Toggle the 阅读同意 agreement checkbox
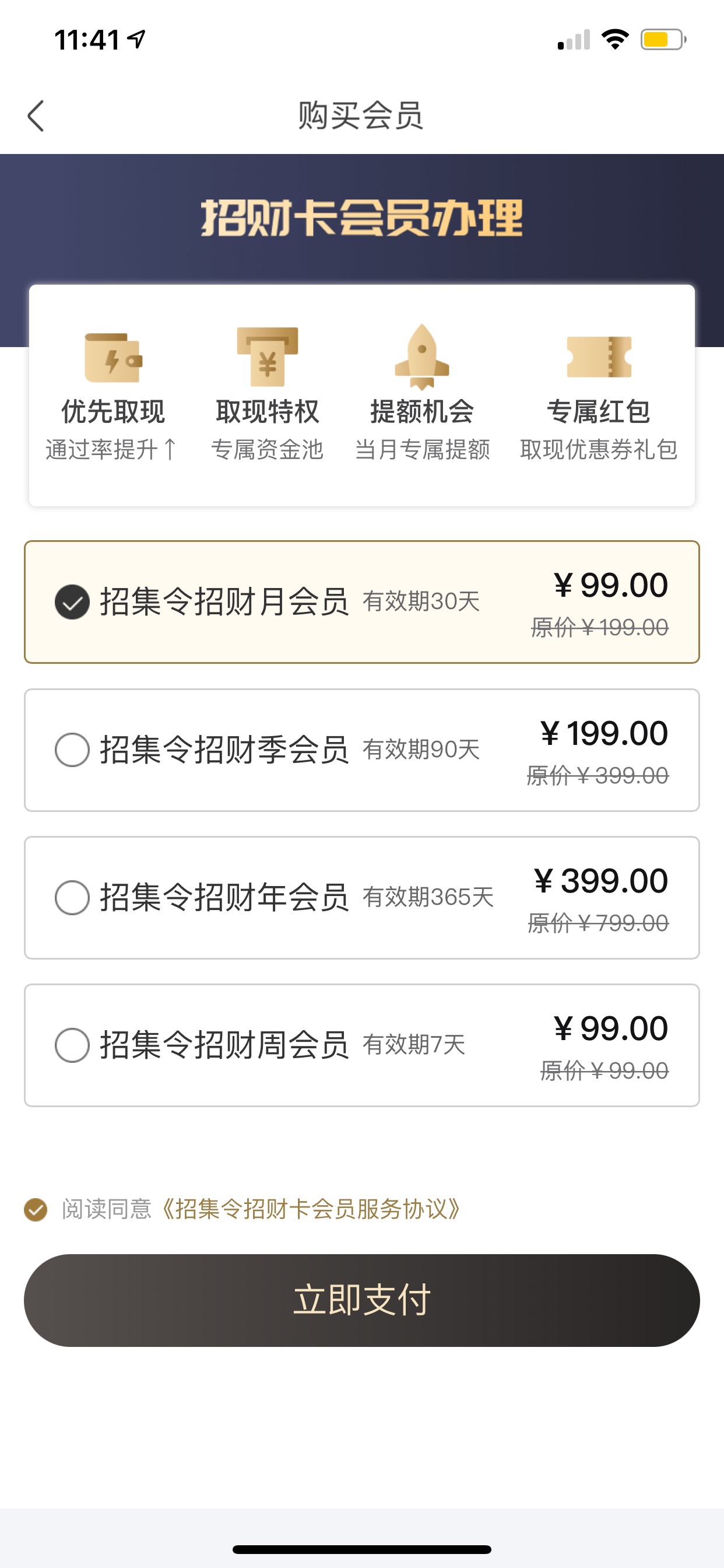 [x=36, y=1209]
